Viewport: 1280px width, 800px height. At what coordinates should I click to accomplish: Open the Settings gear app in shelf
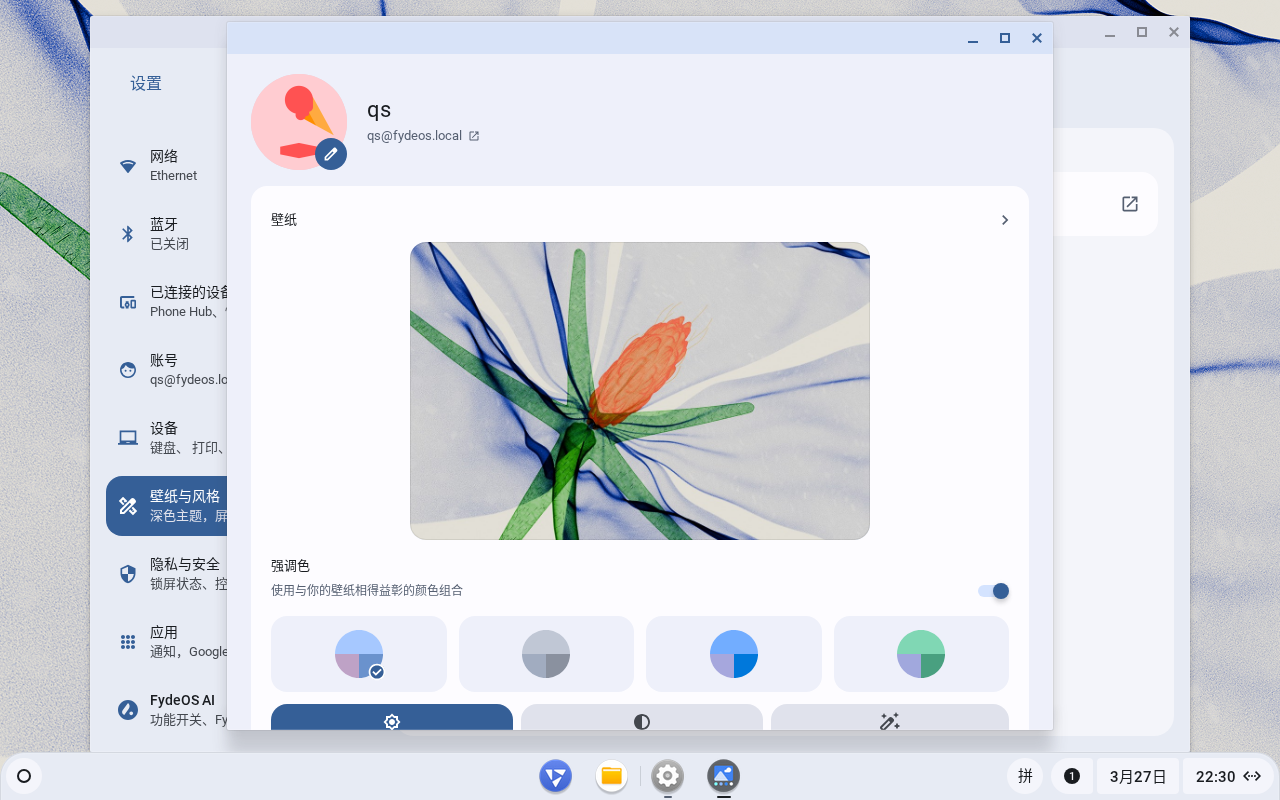(667, 776)
